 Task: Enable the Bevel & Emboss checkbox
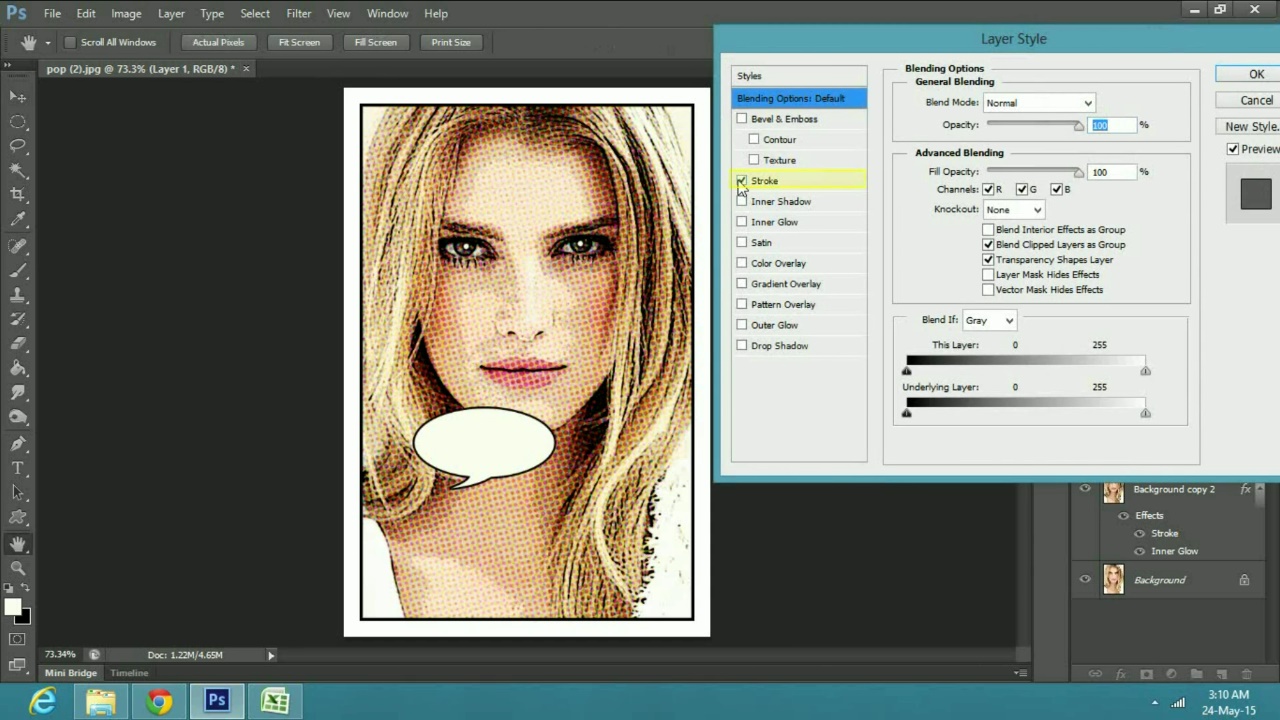pos(742,119)
